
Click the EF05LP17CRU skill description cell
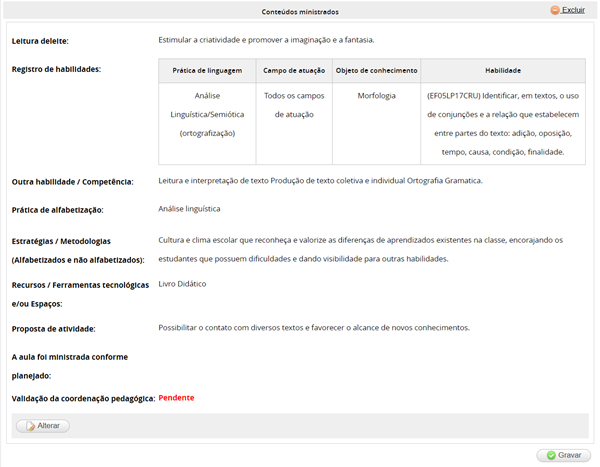[503, 124]
